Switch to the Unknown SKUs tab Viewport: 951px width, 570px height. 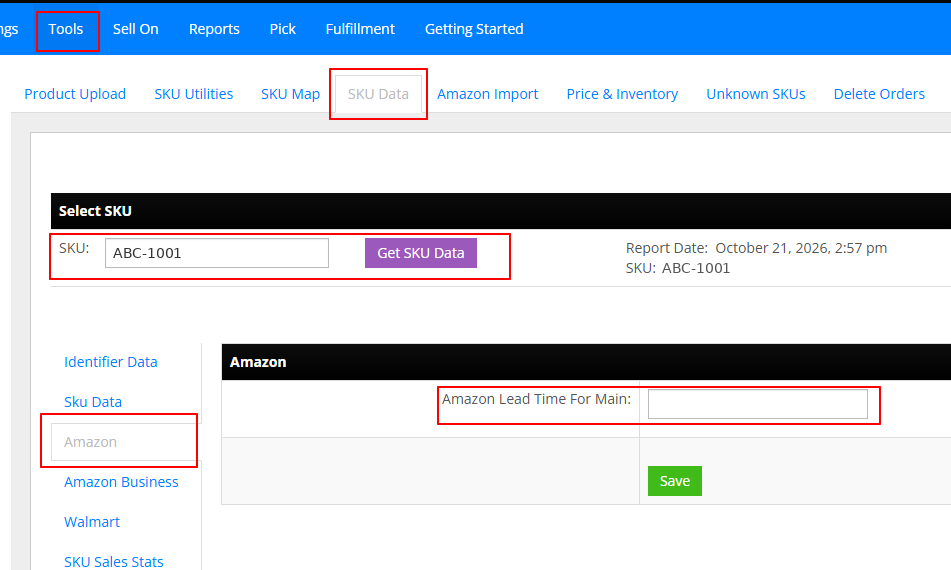[x=756, y=94]
